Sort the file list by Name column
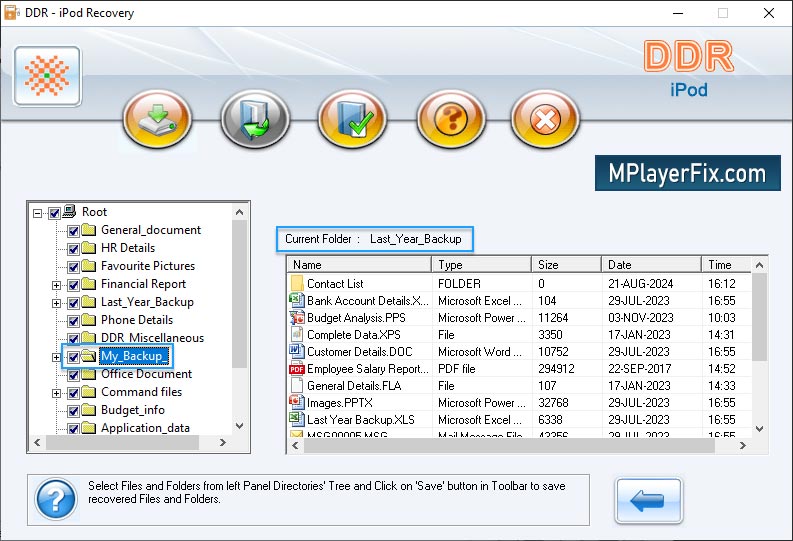 [x=360, y=265]
